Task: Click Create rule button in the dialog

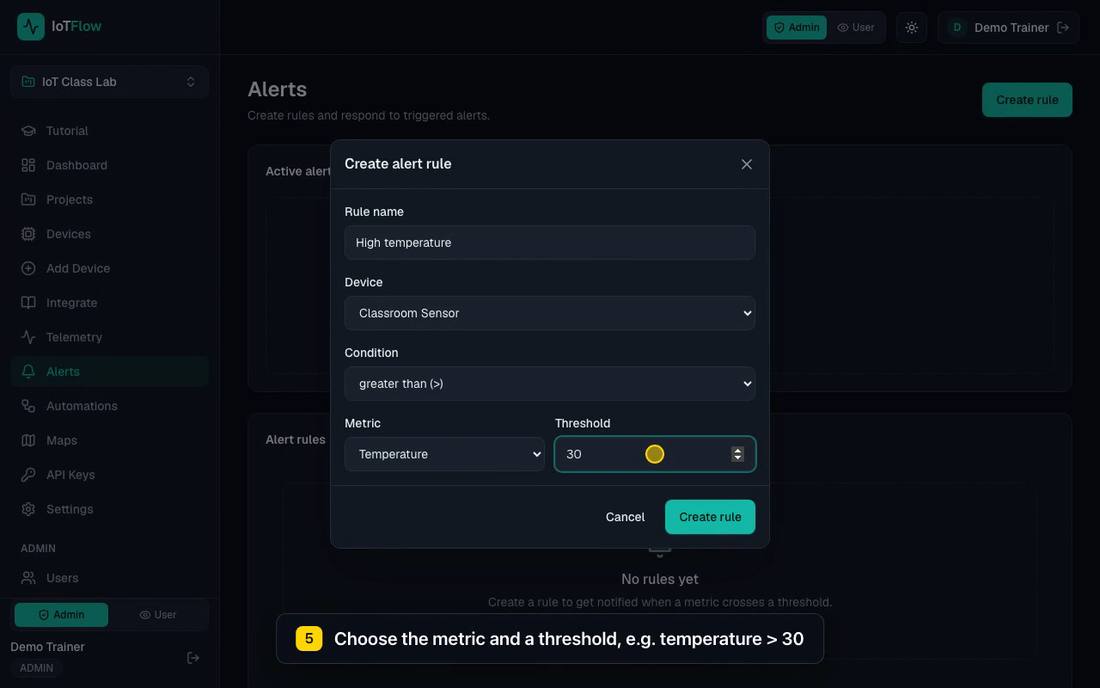Action: pos(710,517)
